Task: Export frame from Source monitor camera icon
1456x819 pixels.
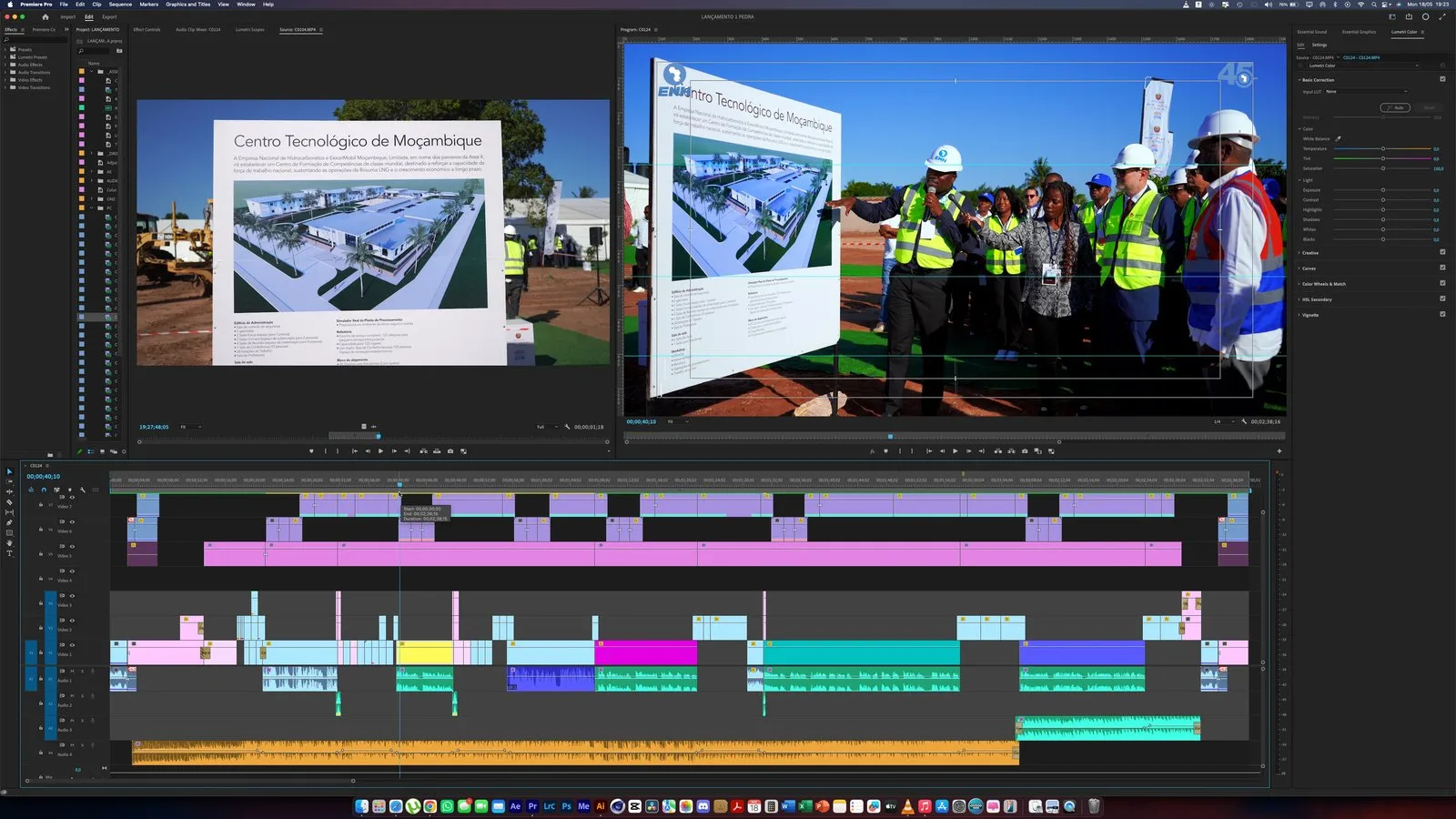Action: coord(450,451)
